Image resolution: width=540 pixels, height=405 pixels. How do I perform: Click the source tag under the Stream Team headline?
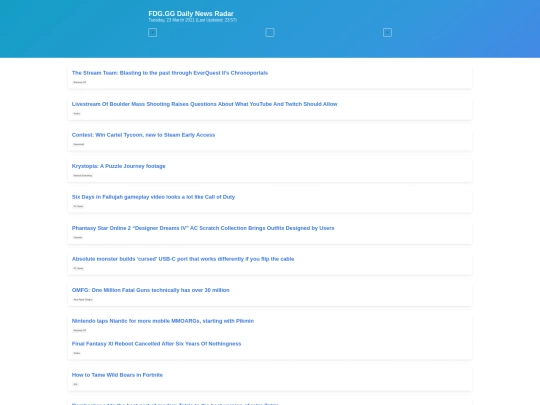click(x=80, y=82)
